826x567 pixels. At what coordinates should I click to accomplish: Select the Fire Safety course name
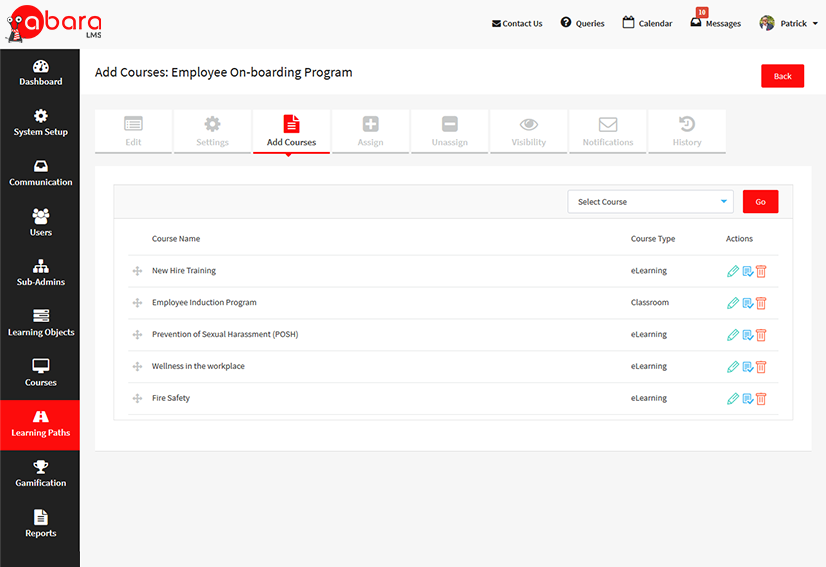pyautogui.click(x=171, y=398)
